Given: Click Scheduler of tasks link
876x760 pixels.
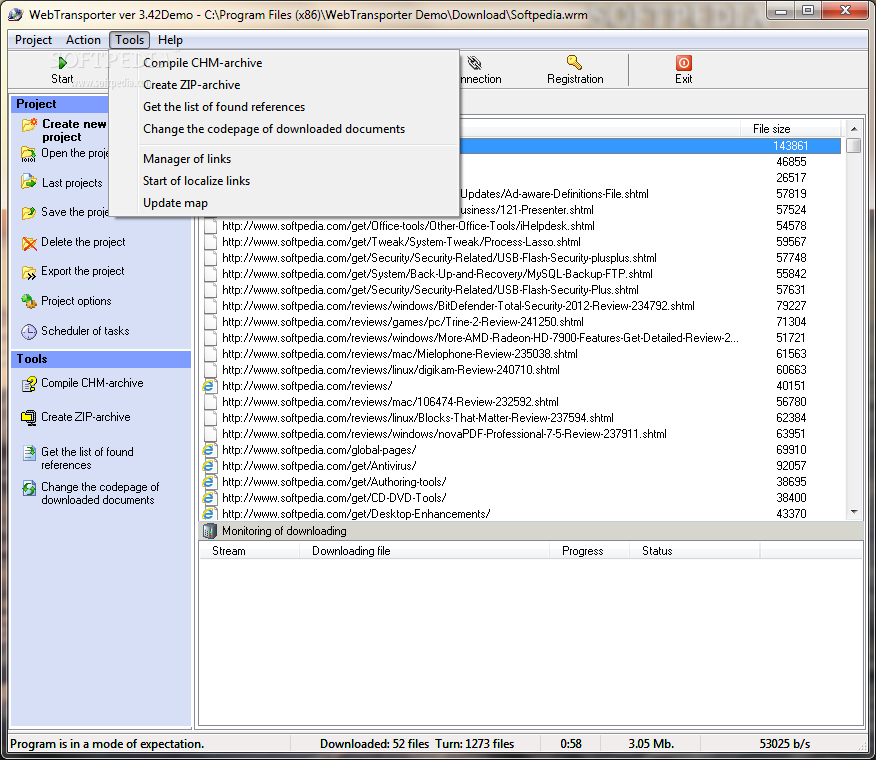Looking at the screenshot, I should click(x=85, y=331).
